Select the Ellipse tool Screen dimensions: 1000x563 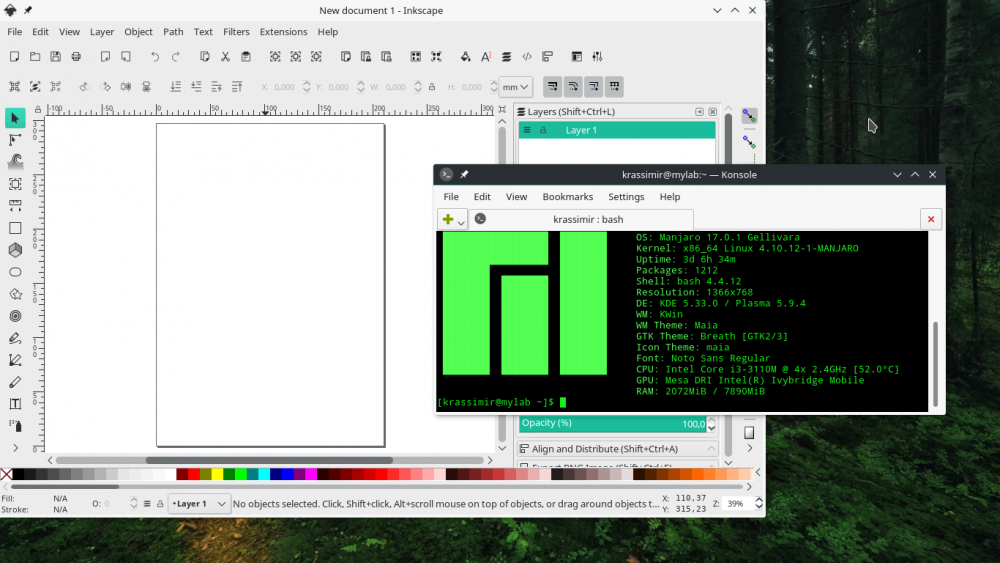(15, 272)
